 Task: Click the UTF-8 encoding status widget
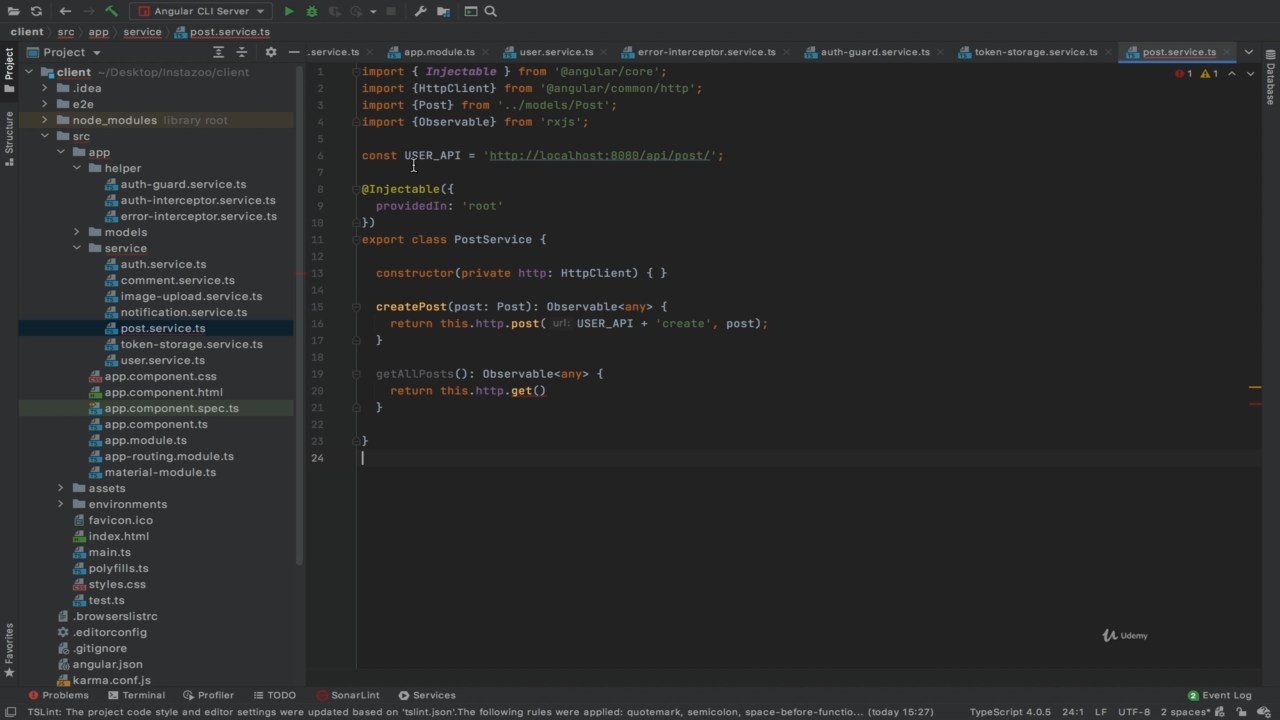[x=1133, y=712]
